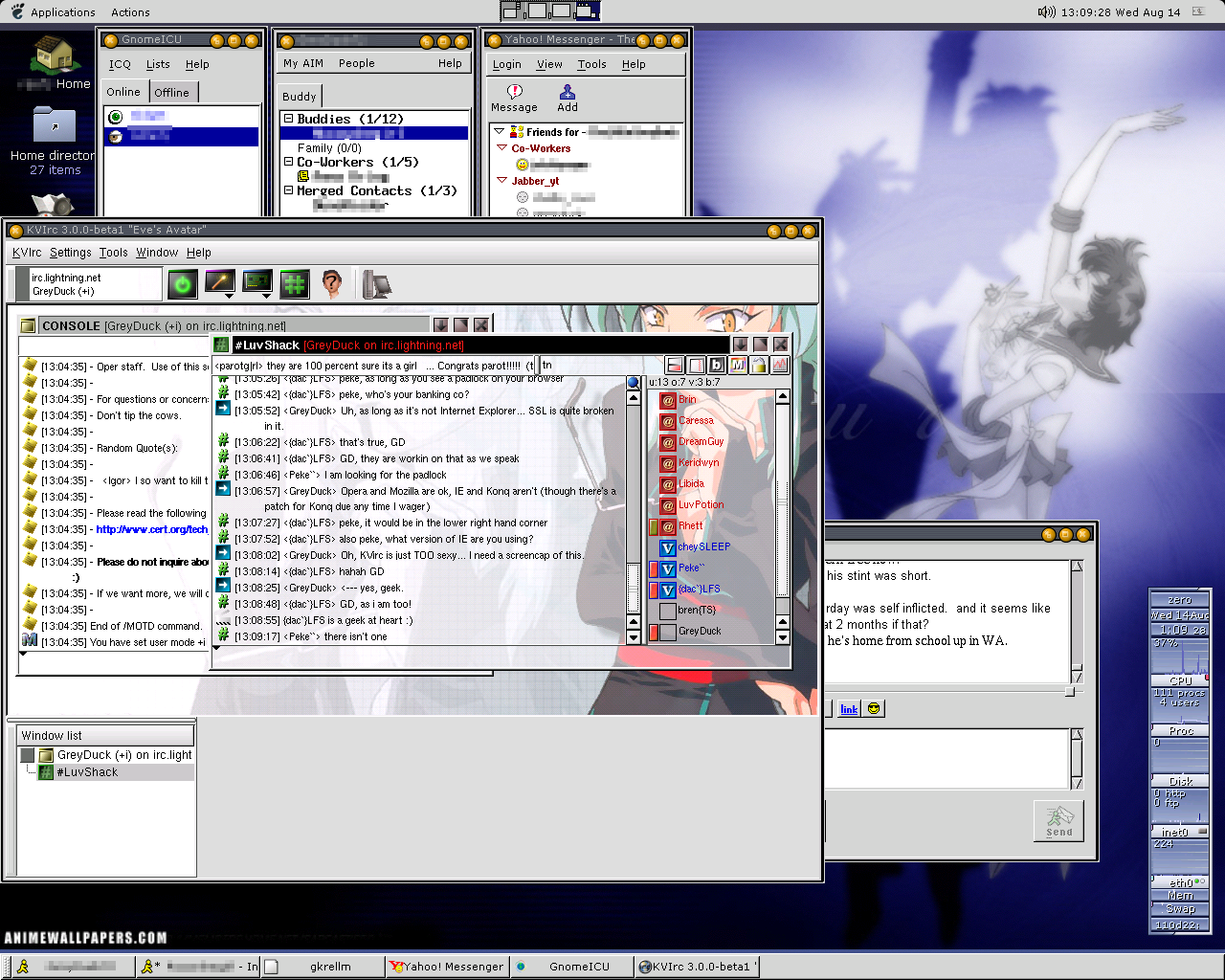Click the gkrellm taskbar button

tap(323, 967)
